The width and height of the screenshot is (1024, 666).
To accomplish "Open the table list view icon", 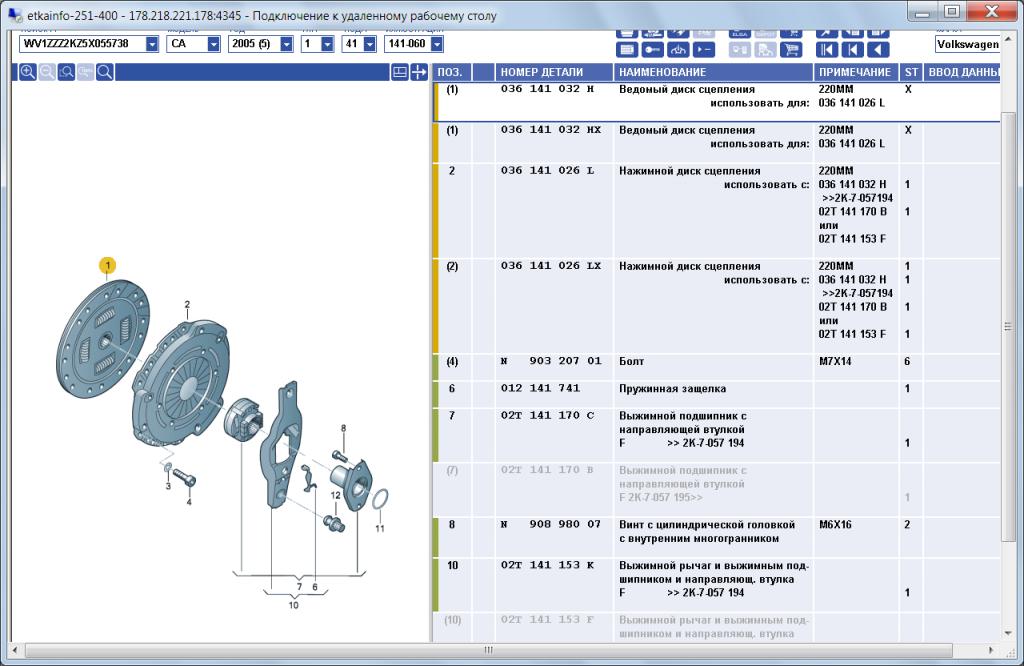I will (627, 50).
